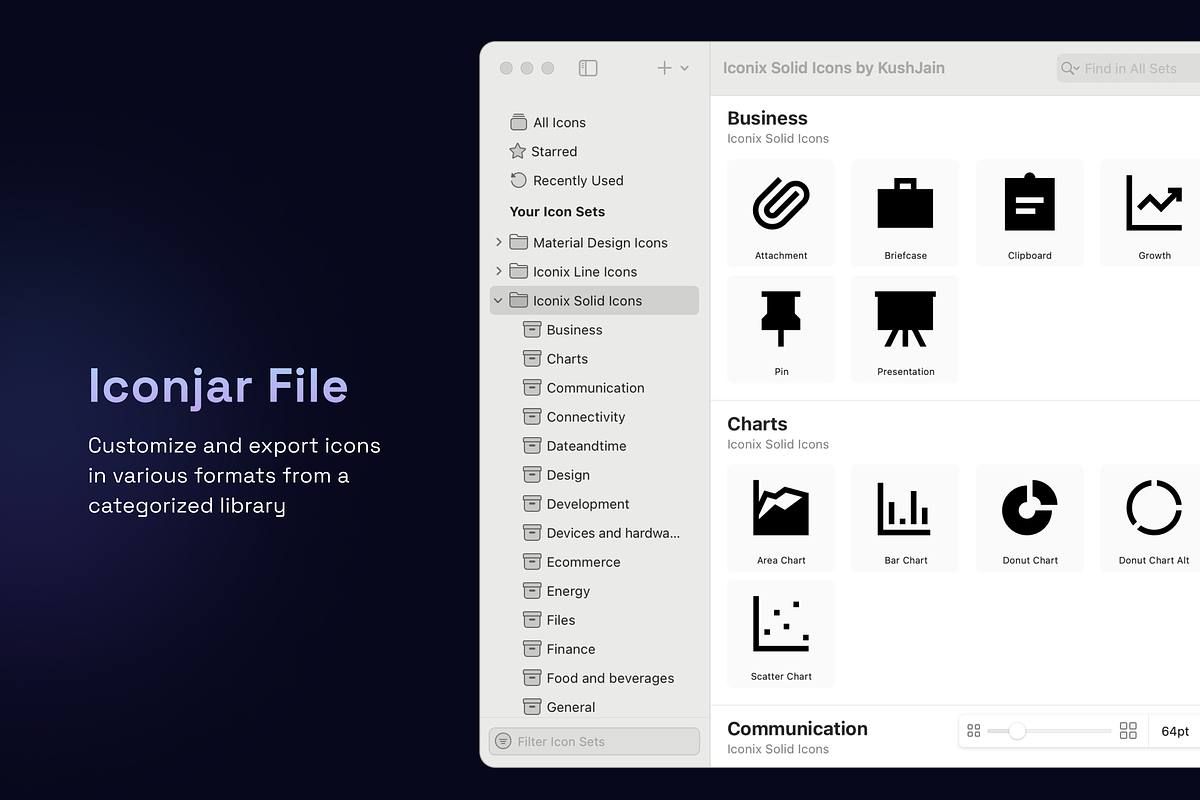Select Iconix Solid Icons set
Image resolution: width=1200 pixels, height=800 pixels.
(x=594, y=300)
